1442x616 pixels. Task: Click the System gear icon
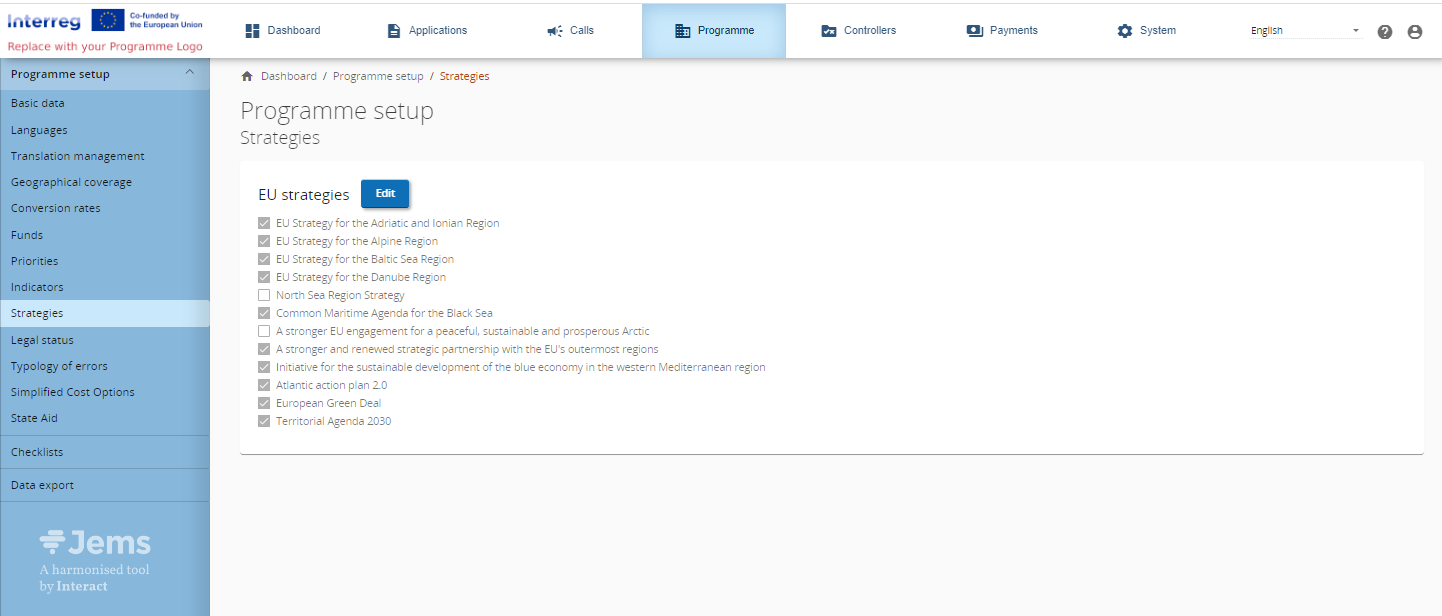pyautogui.click(x=1125, y=31)
